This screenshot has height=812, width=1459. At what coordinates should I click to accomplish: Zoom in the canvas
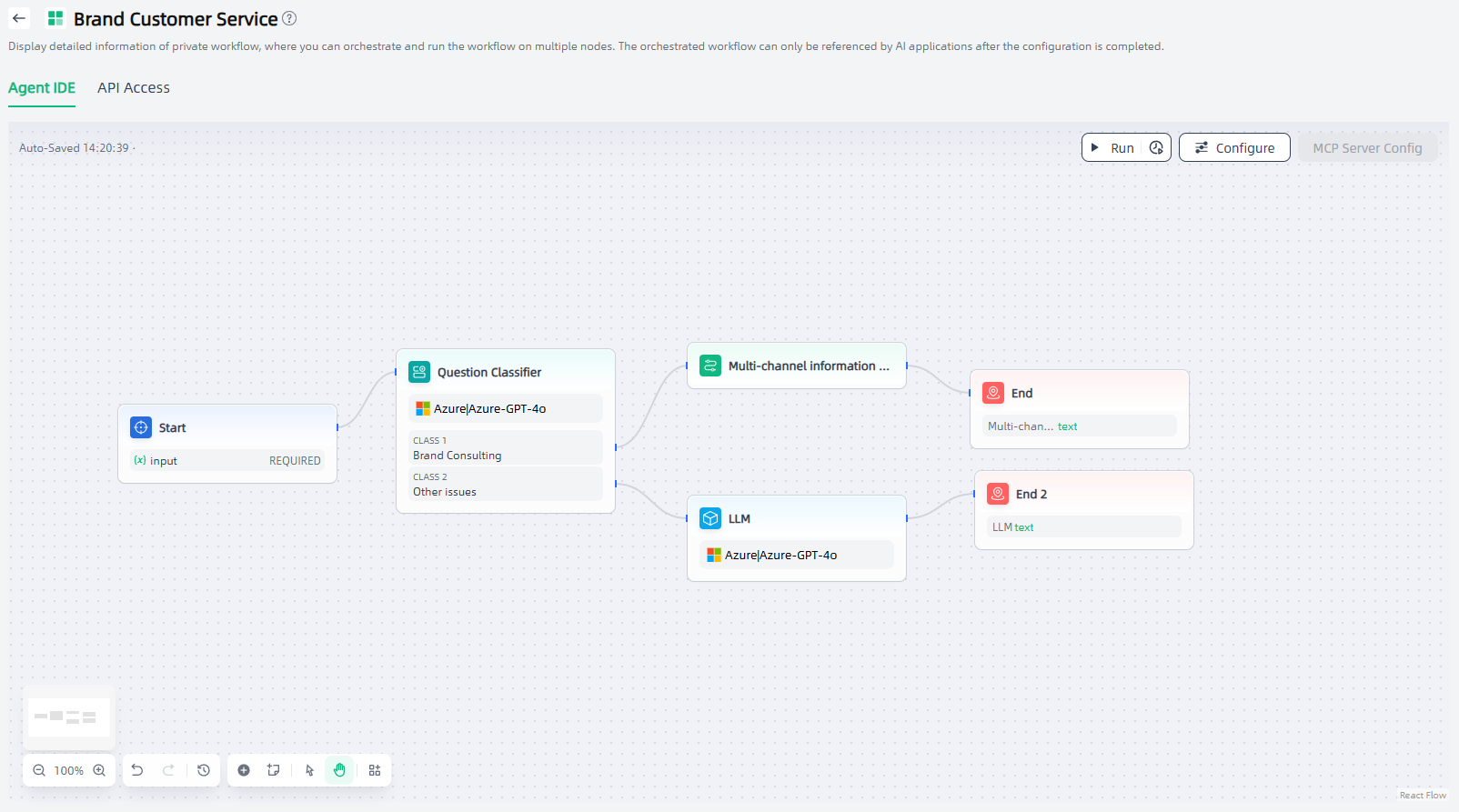(x=99, y=770)
